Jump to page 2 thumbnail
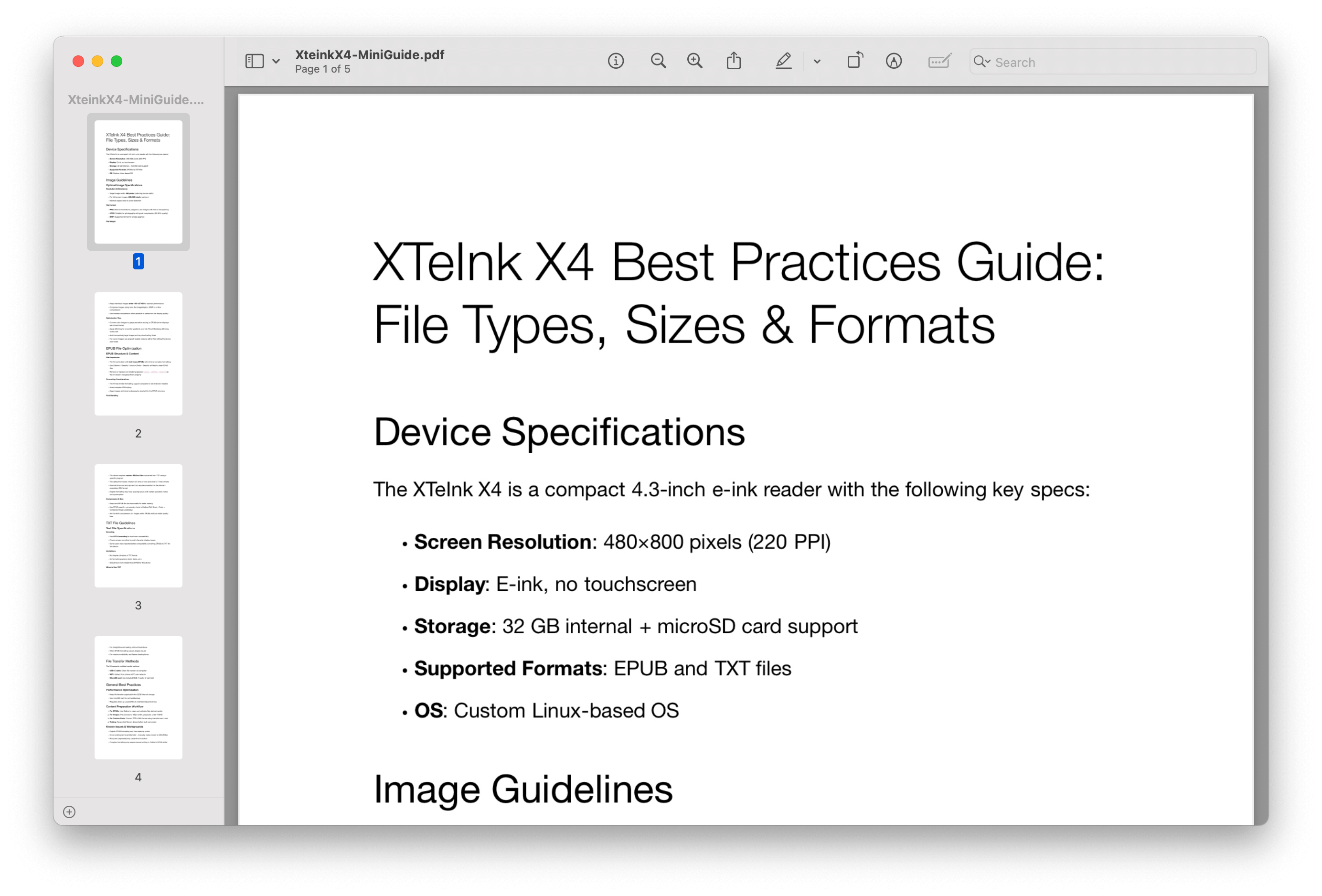The height and width of the screenshot is (896, 1322). click(x=138, y=353)
